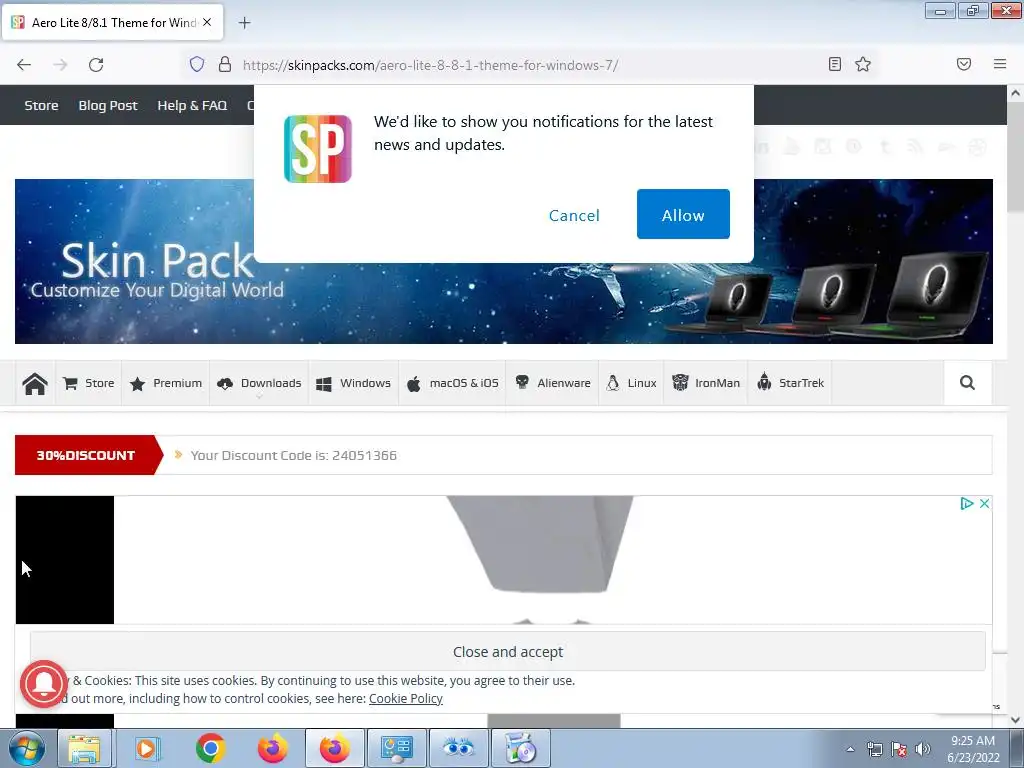The width and height of the screenshot is (1024, 768).
Task: Click scrollbar up arrow
Action: pos(1016,93)
